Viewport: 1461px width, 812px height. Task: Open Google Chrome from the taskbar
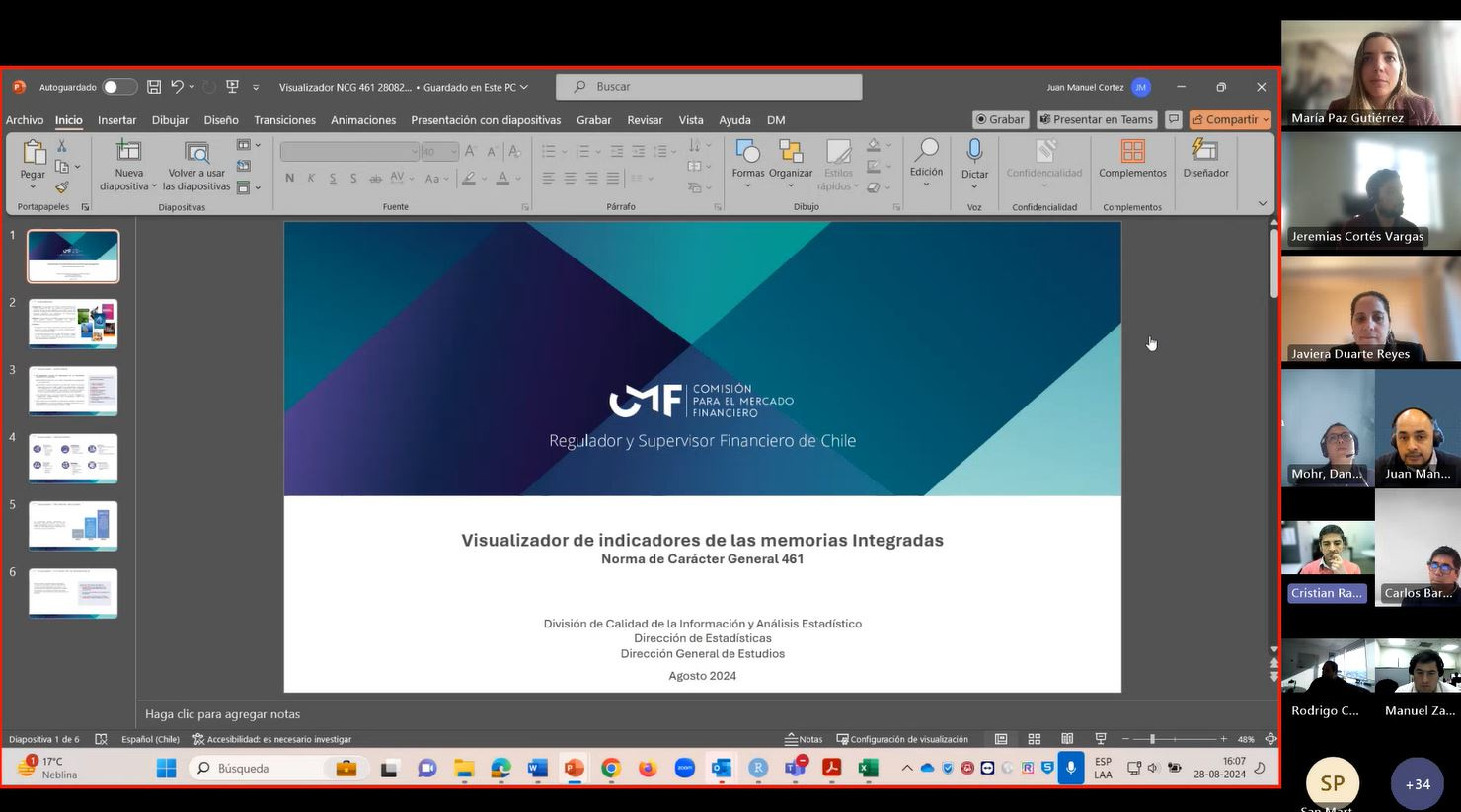(611, 768)
